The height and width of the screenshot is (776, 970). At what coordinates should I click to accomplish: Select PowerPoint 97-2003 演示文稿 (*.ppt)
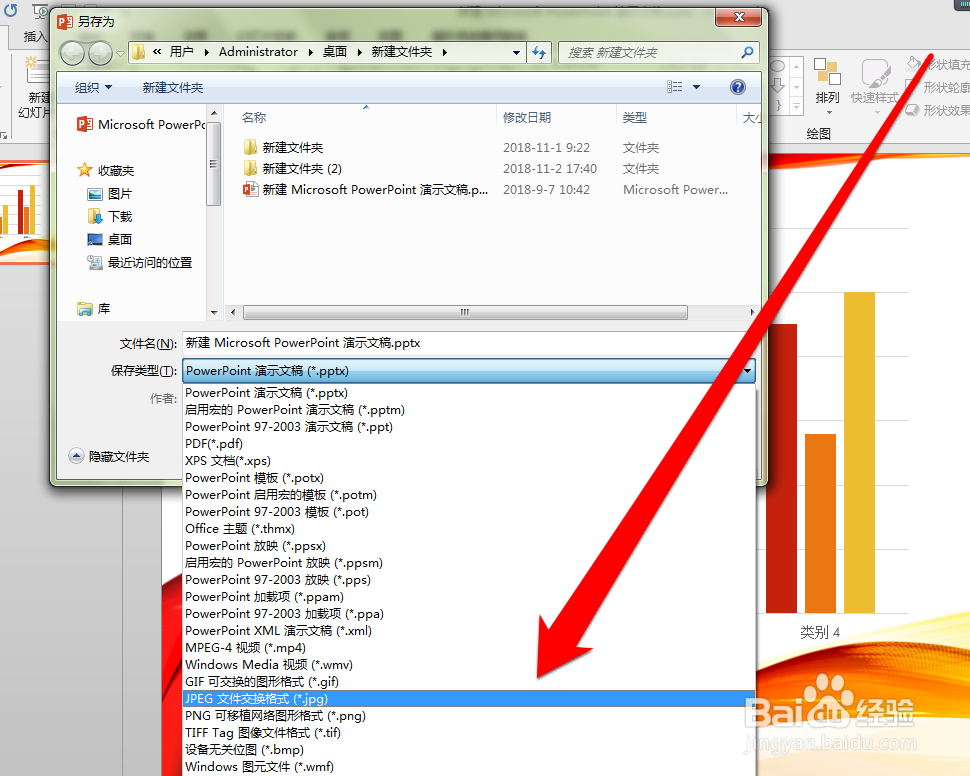pyautogui.click(x=469, y=426)
